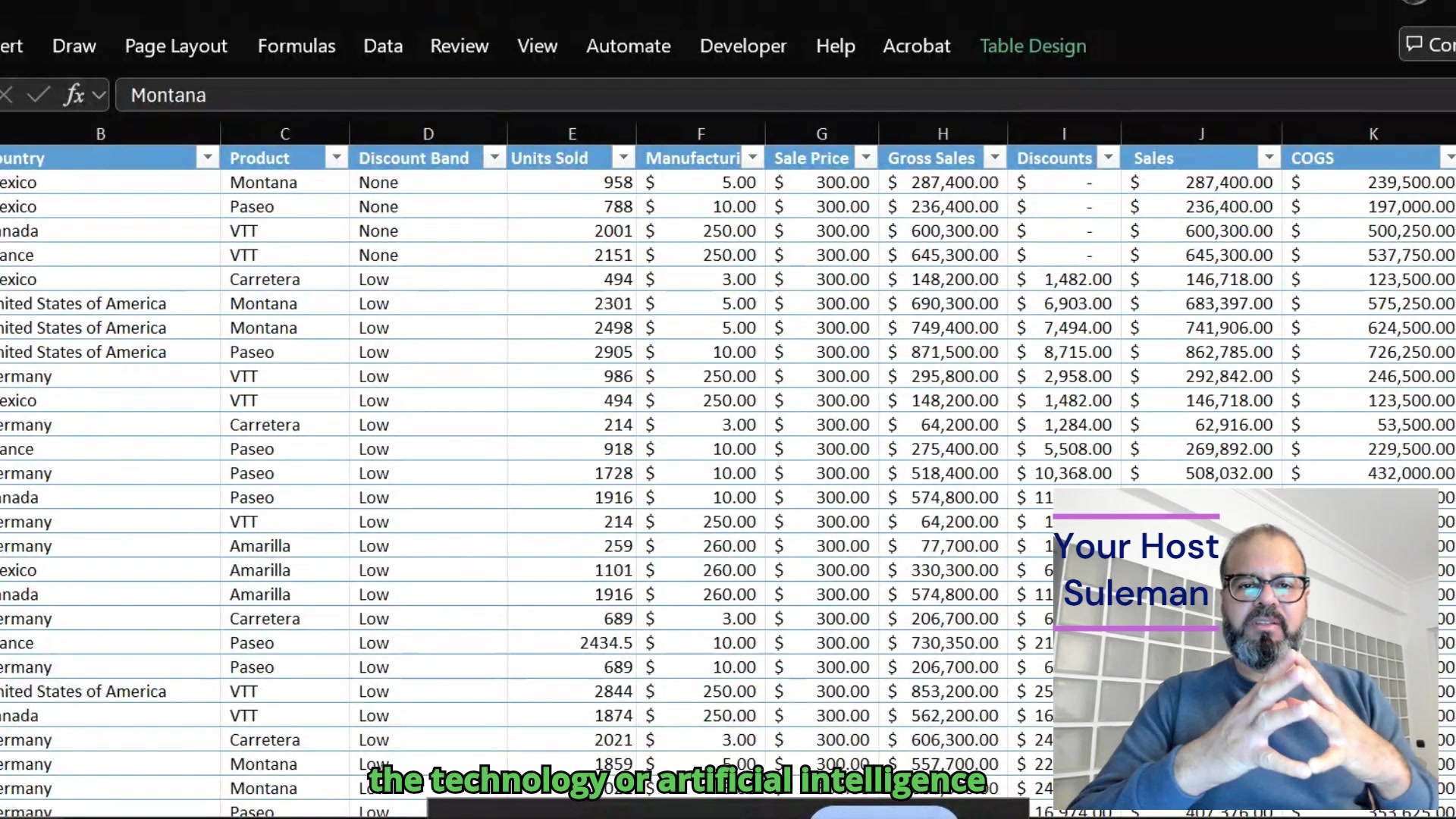Image resolution: width=1456 pixels, height=819 pixels.
Task: Open the Help tab
Action: (x=836, y=46)
